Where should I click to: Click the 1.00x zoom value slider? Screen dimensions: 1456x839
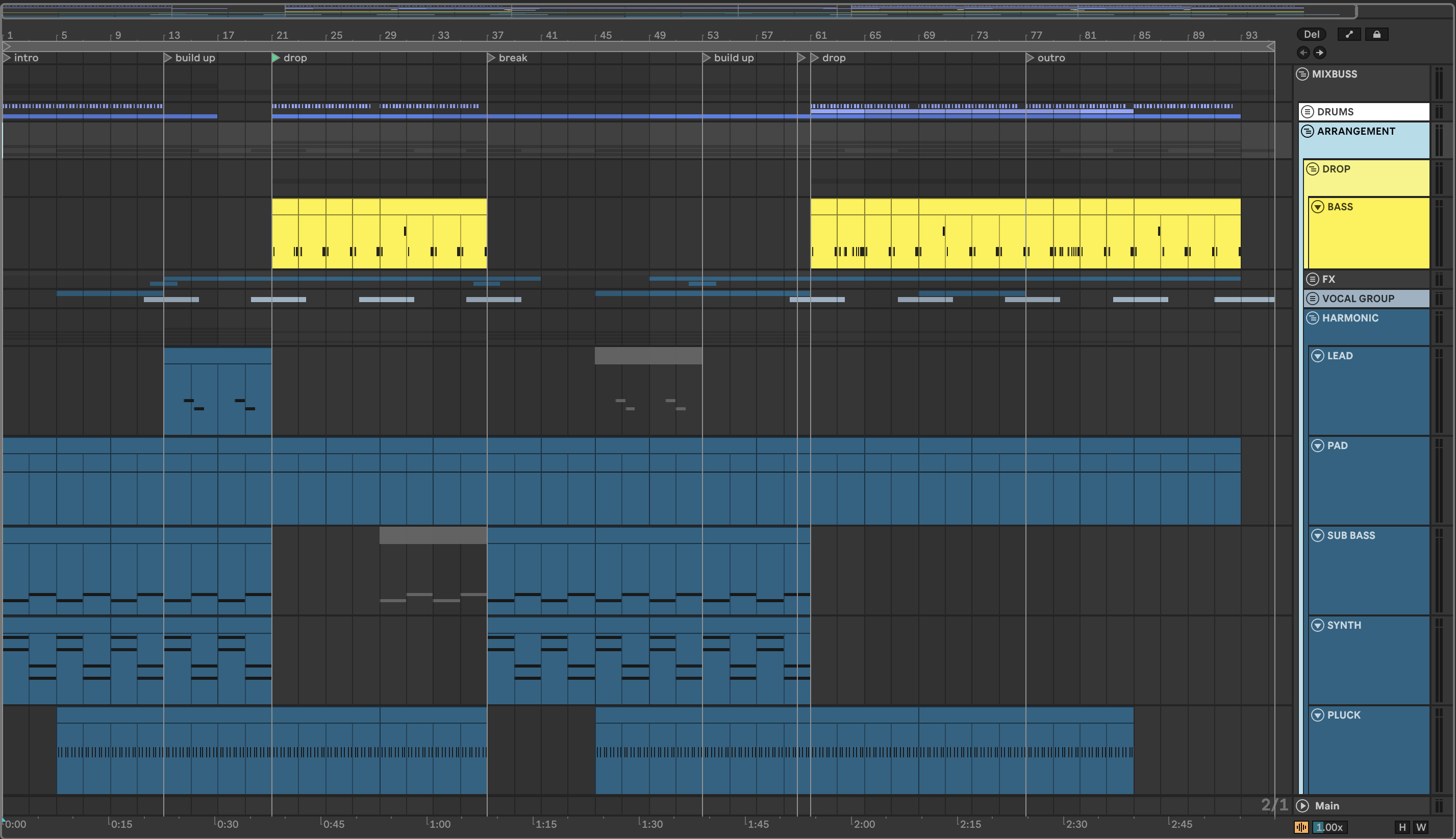(1329, 827)
